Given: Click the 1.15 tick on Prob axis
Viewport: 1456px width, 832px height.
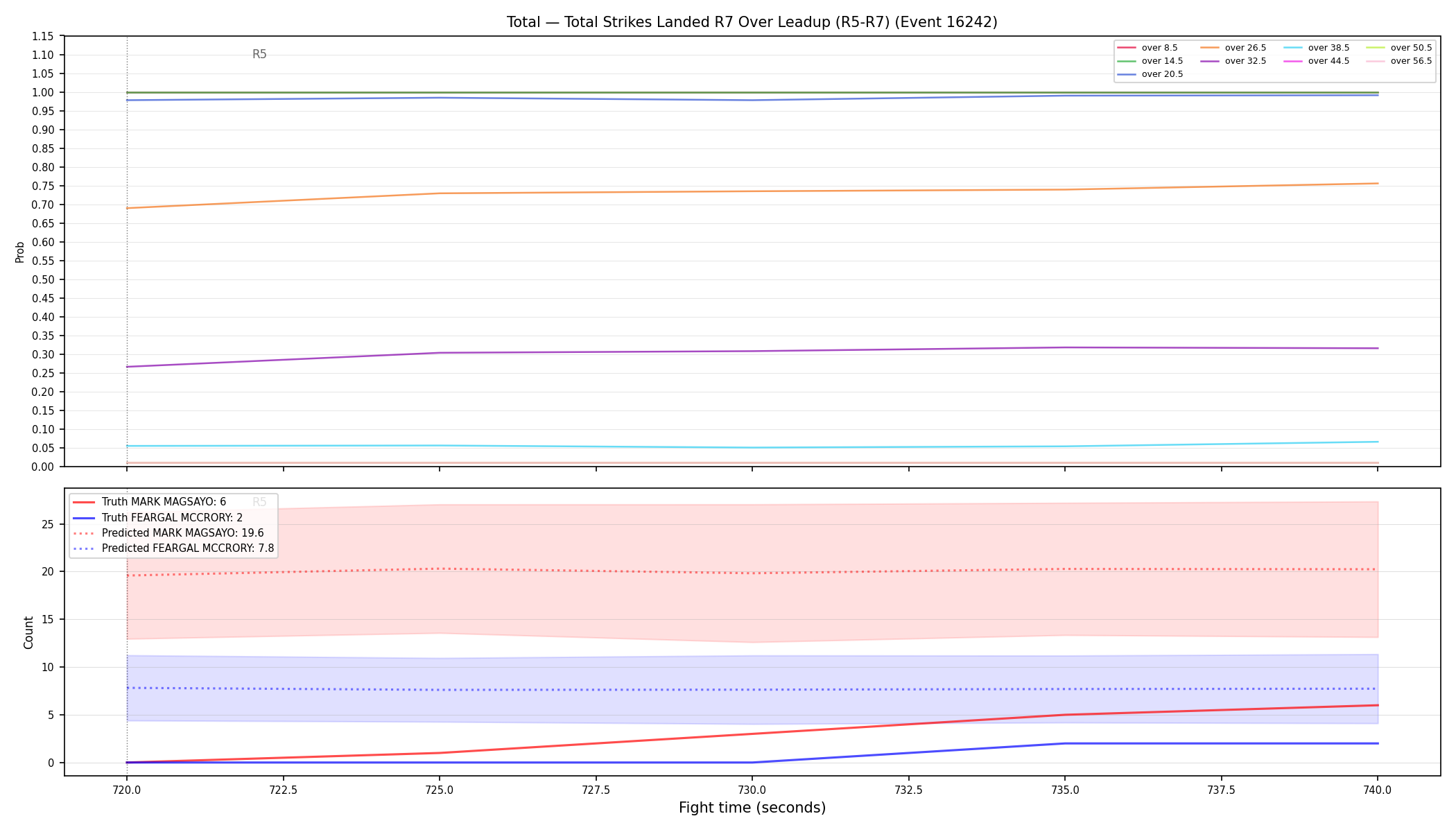Looking at the screenshot, I should coord(43,36).
